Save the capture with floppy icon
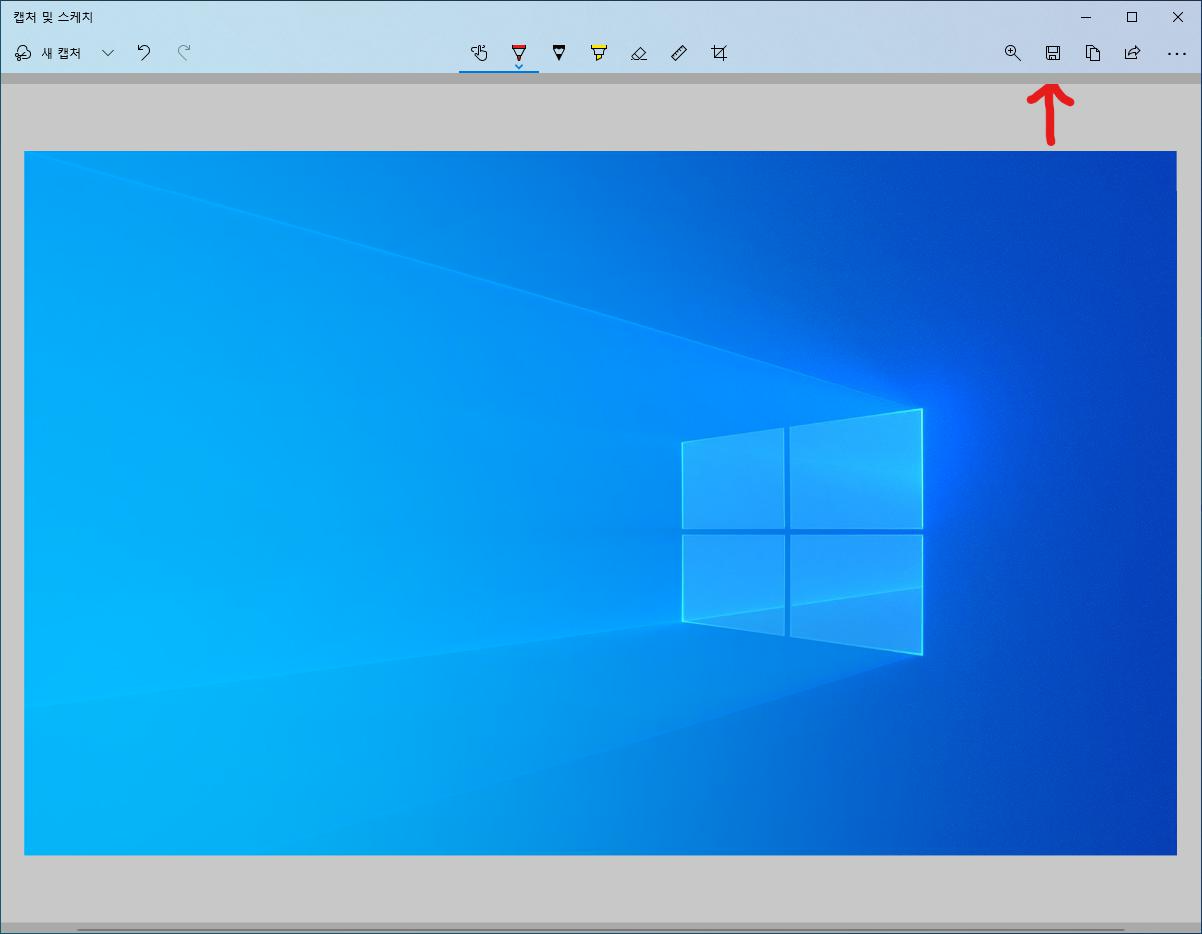This screenshot has height=934, width=1202. [1053, 53]
